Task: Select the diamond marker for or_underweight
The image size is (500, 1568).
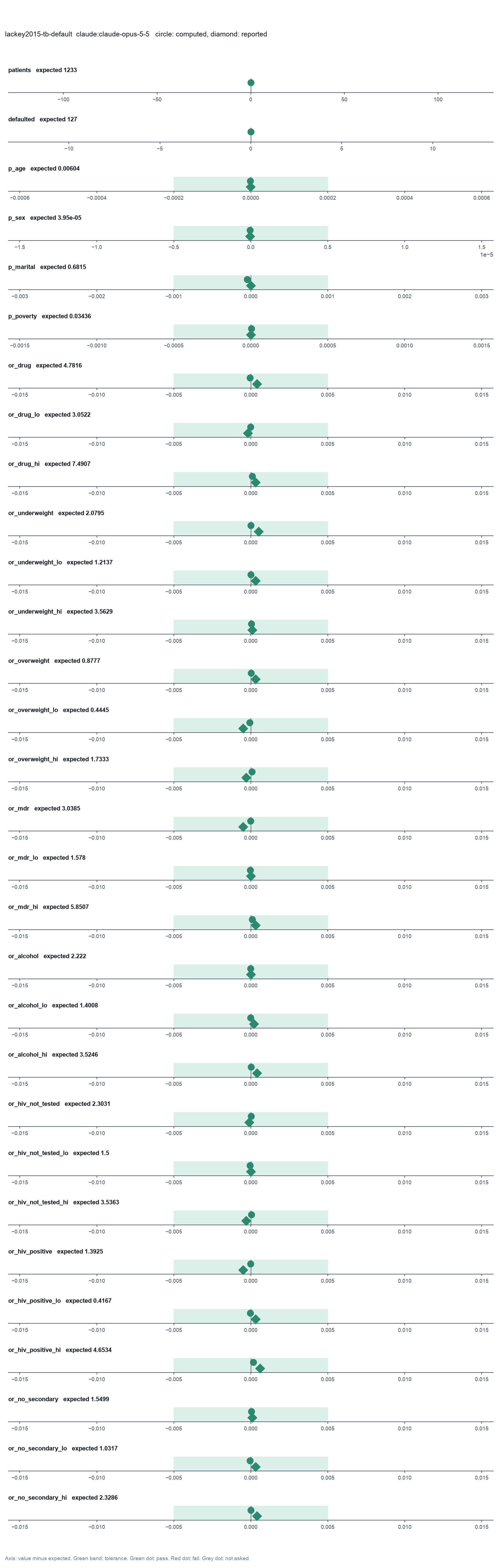Action: point(258,532)
